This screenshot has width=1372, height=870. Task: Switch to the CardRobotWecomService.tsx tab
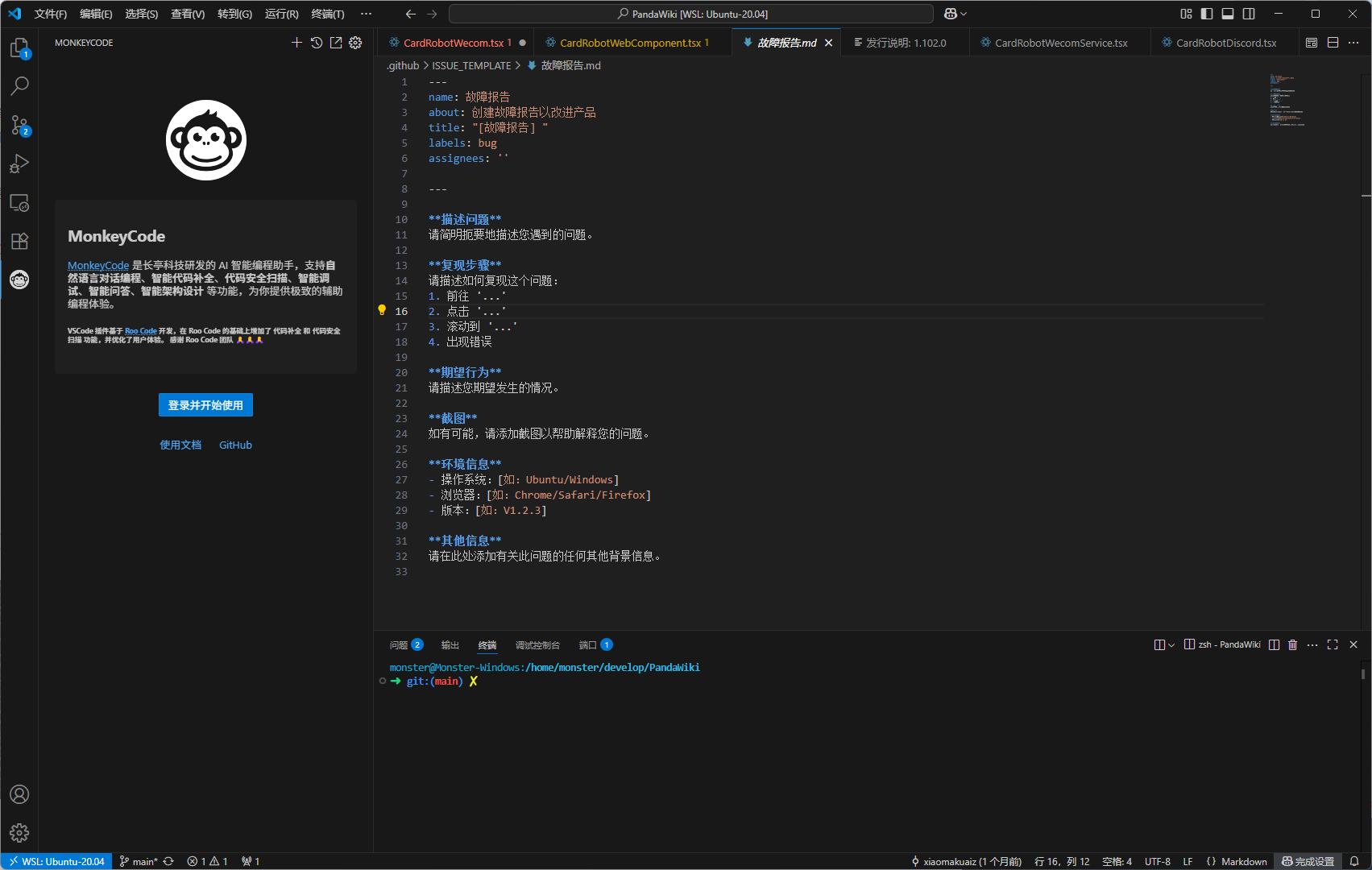[1060, 43]
